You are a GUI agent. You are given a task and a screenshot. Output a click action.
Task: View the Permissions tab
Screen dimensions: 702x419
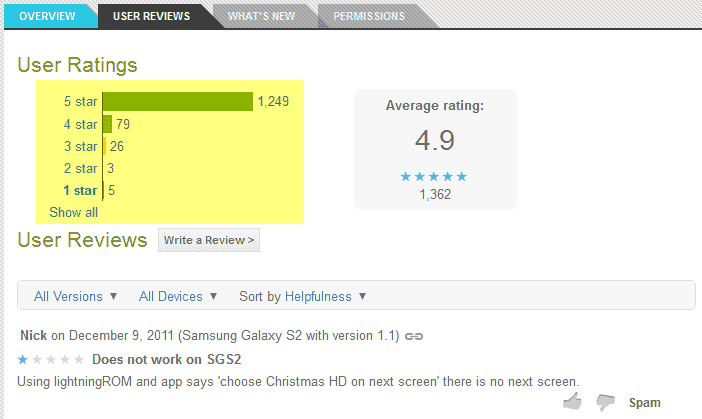[368, 16]
